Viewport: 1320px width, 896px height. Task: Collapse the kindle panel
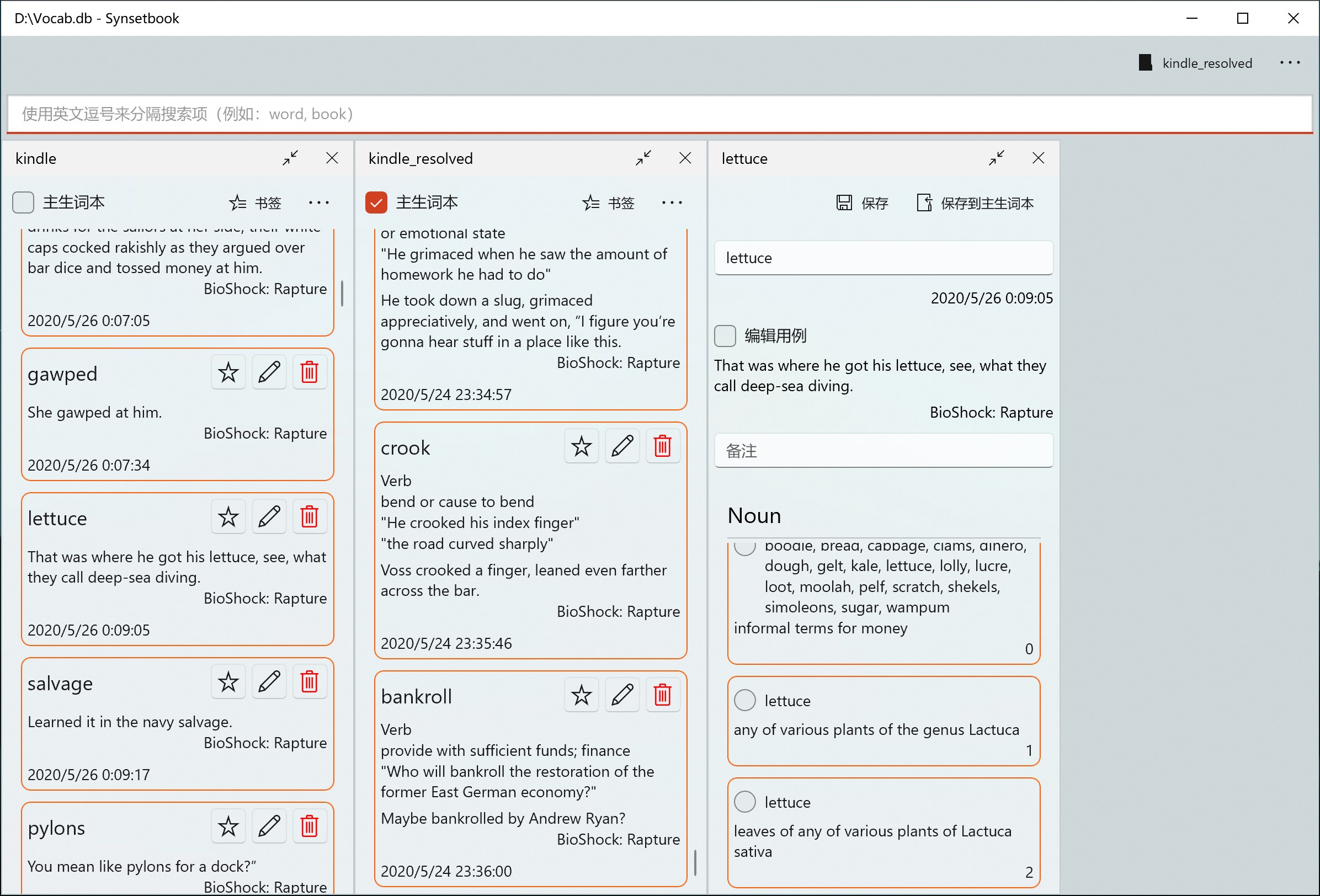coord(290,158)
